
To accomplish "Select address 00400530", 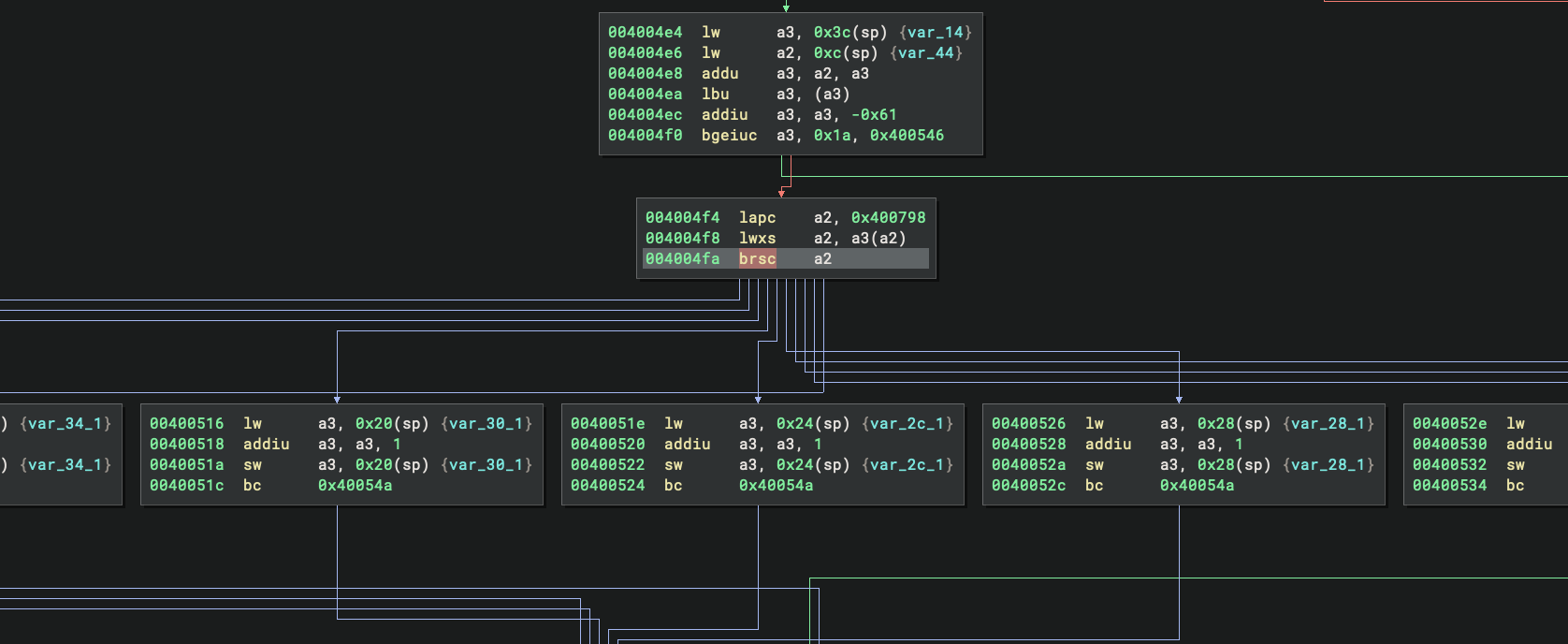I will click(x=1450, y=445).
